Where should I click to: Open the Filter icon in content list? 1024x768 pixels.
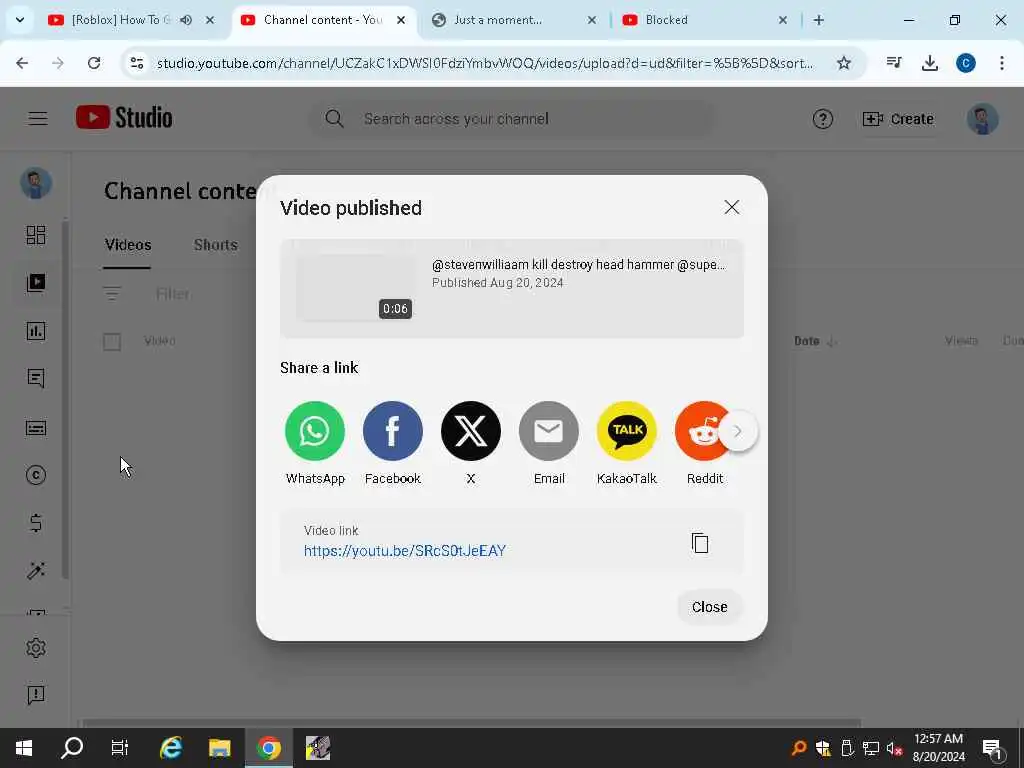point(112,293)
